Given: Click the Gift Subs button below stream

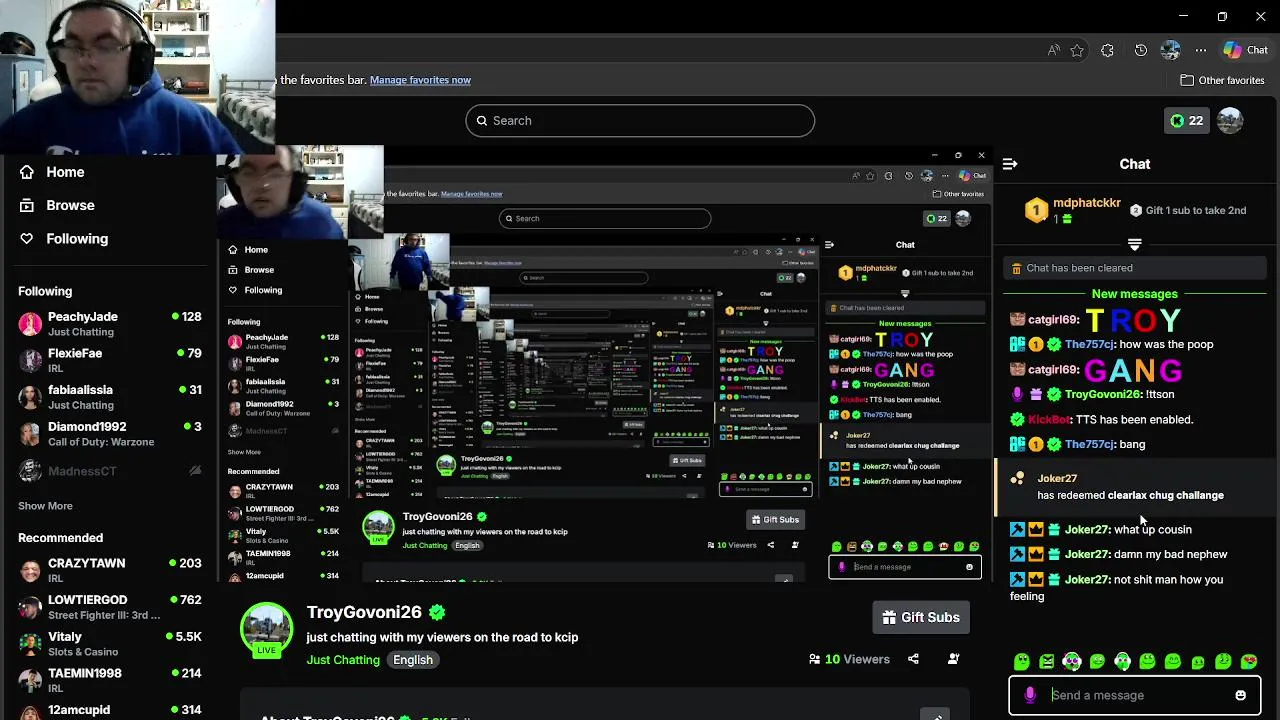Looking at the screenshot, I should 920,617.
